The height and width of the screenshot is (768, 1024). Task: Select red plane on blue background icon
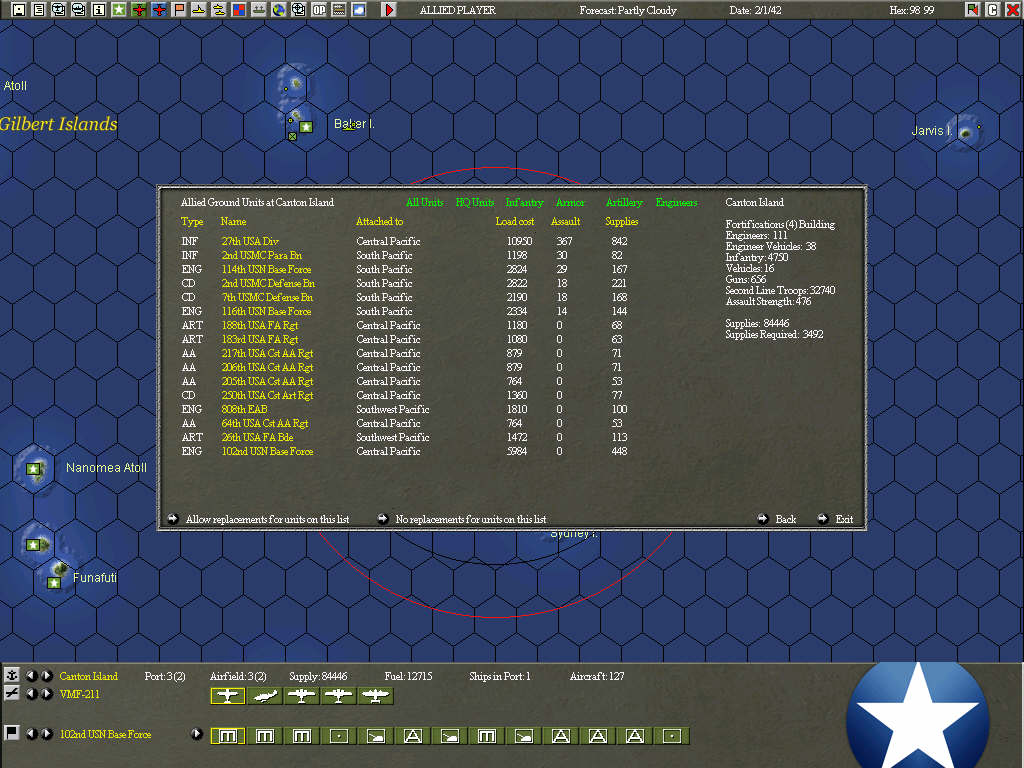(x=159, y=10)
